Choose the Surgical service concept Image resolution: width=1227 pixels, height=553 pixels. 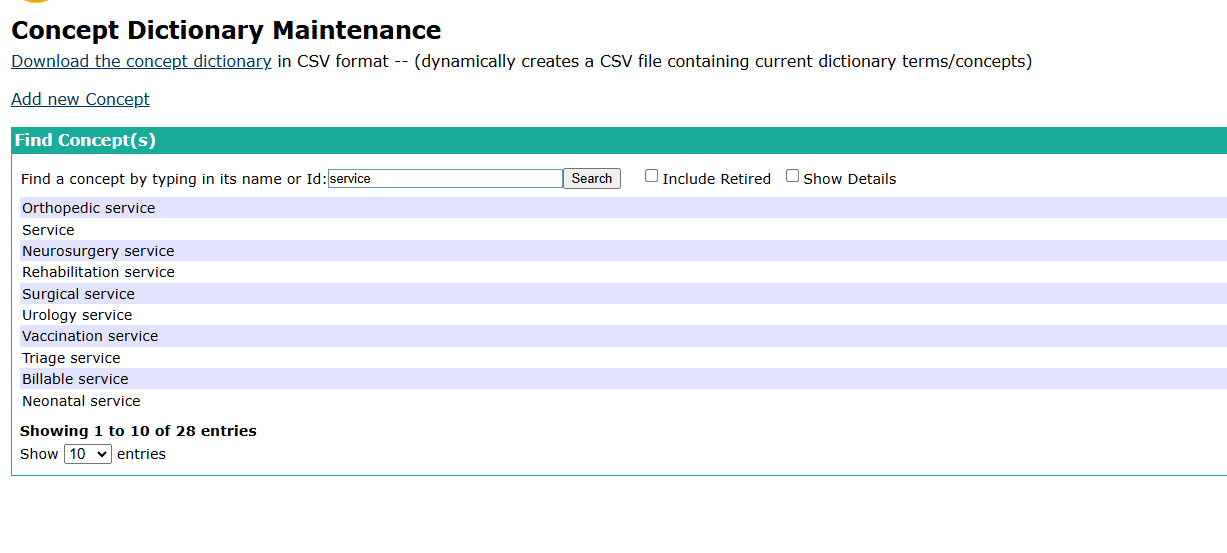coord(78,294)
